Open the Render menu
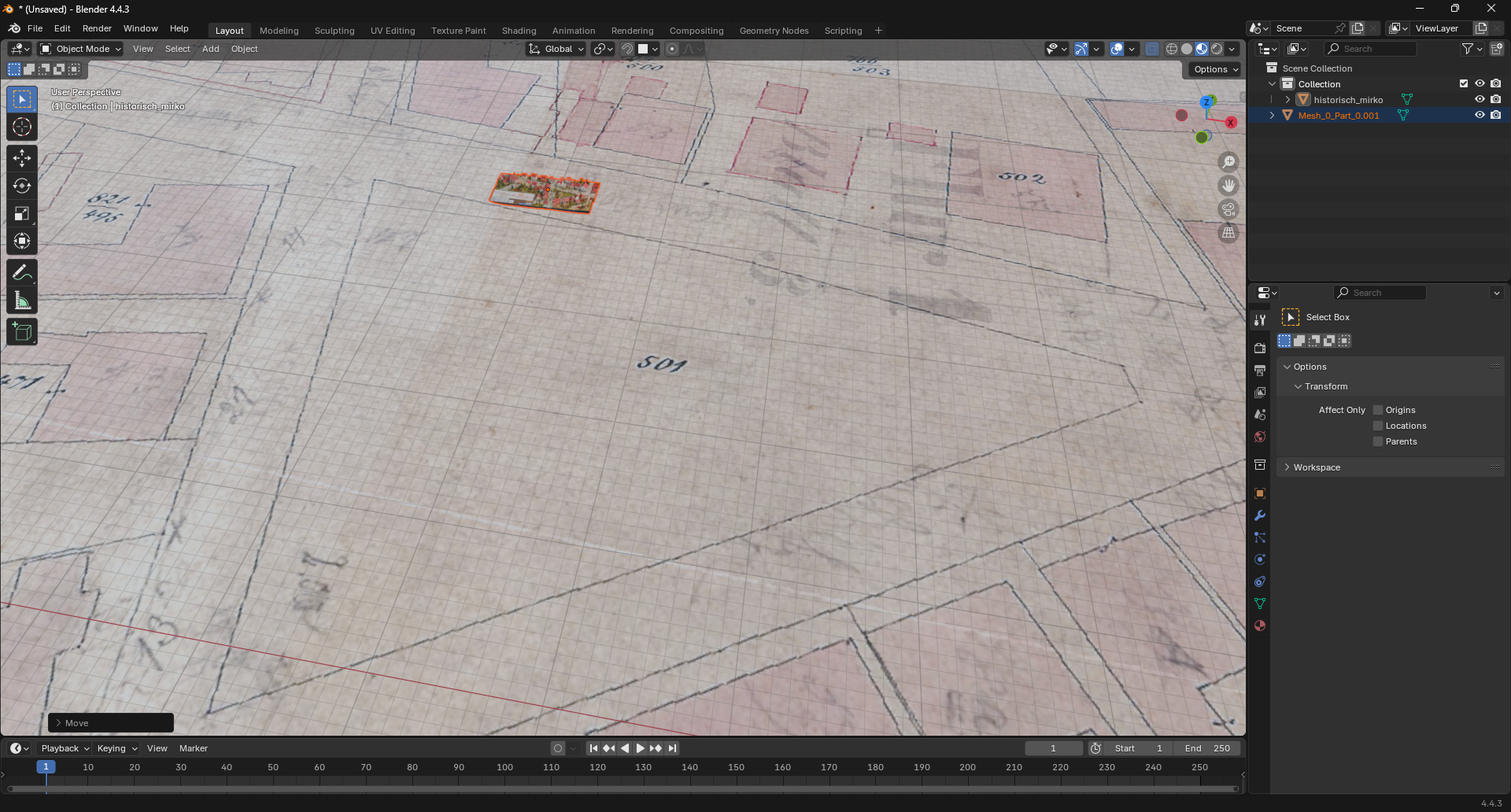Screen dimensions: 1511x812 coord(97,28)
